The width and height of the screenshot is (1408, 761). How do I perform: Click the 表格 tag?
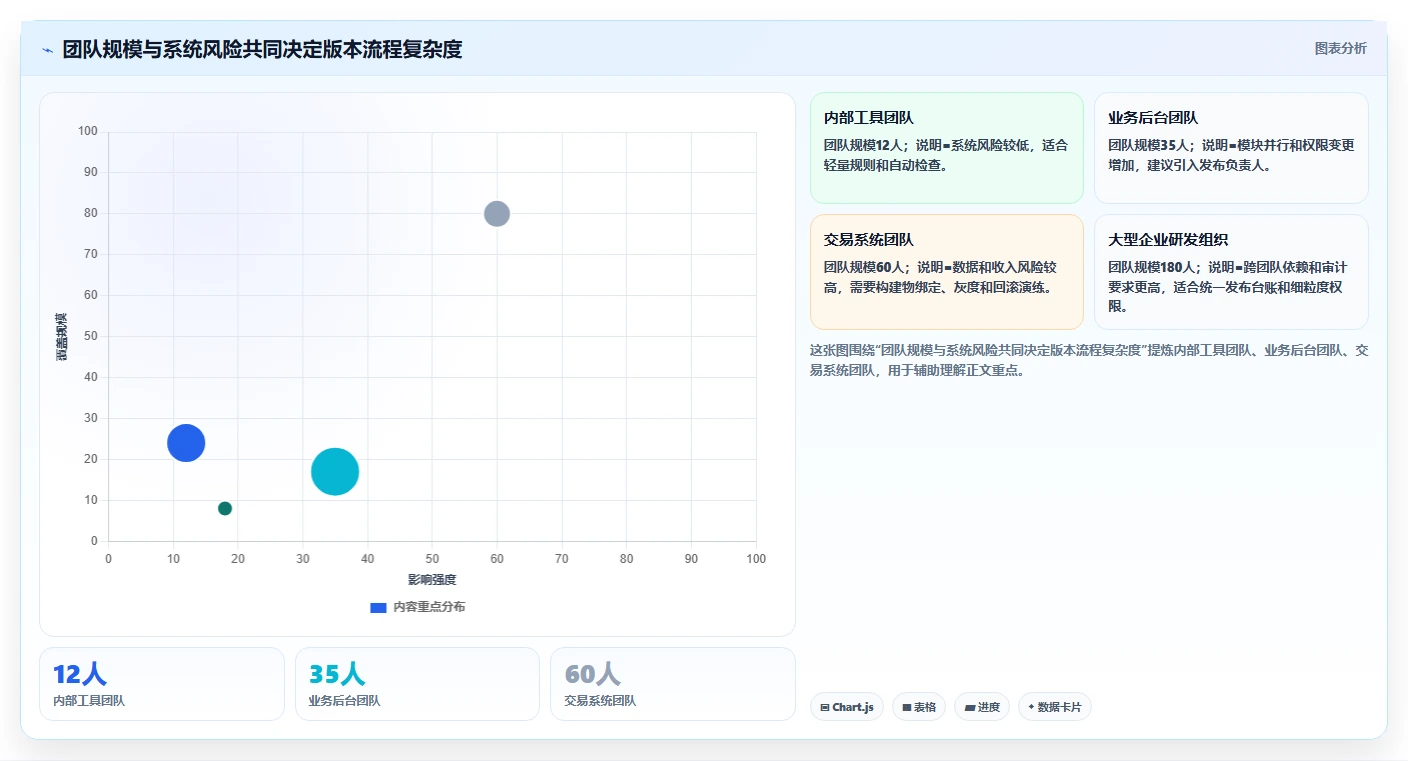[919, 707]
